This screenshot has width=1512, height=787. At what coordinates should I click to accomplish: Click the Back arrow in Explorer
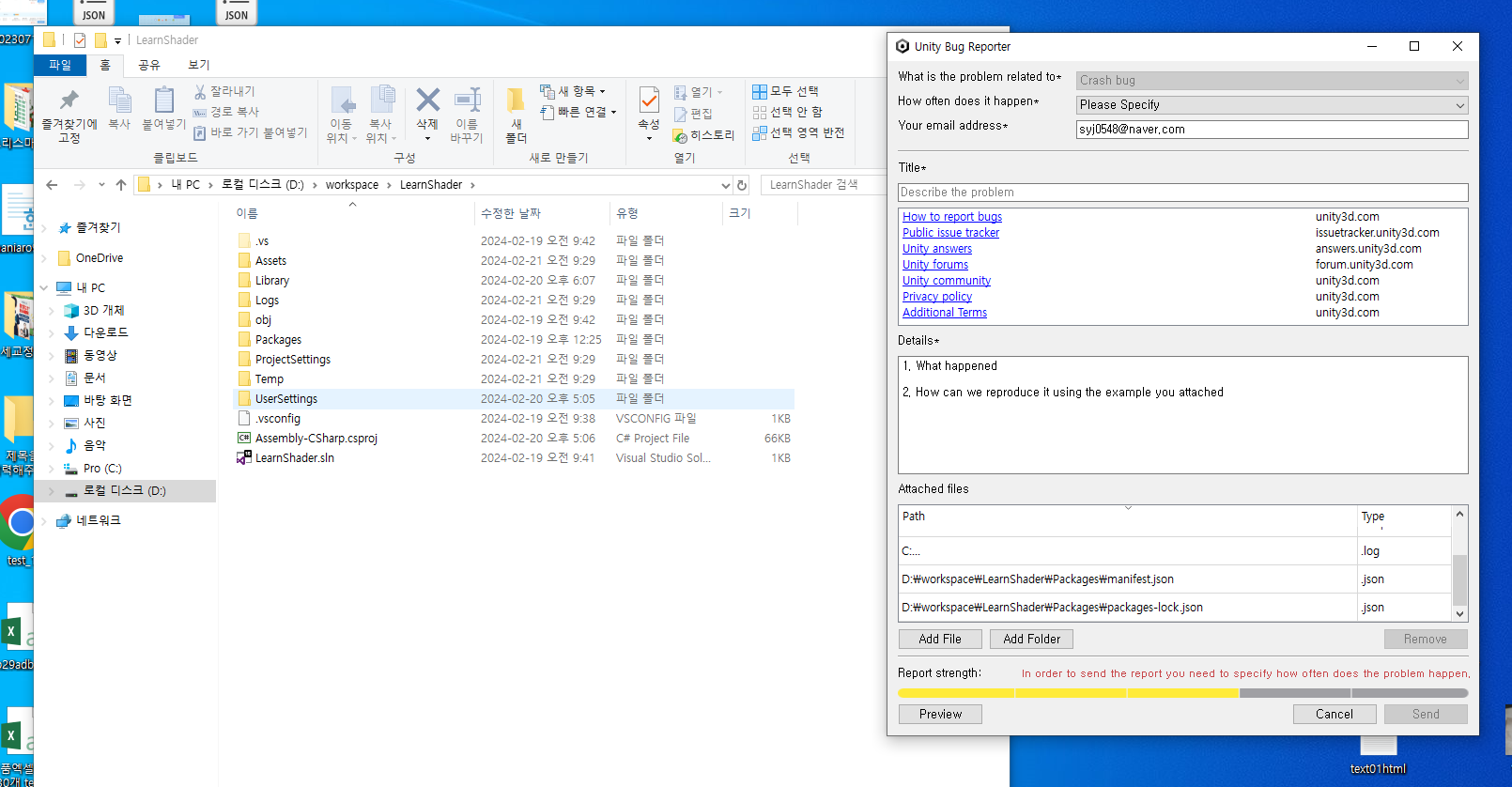coord(52,185)
